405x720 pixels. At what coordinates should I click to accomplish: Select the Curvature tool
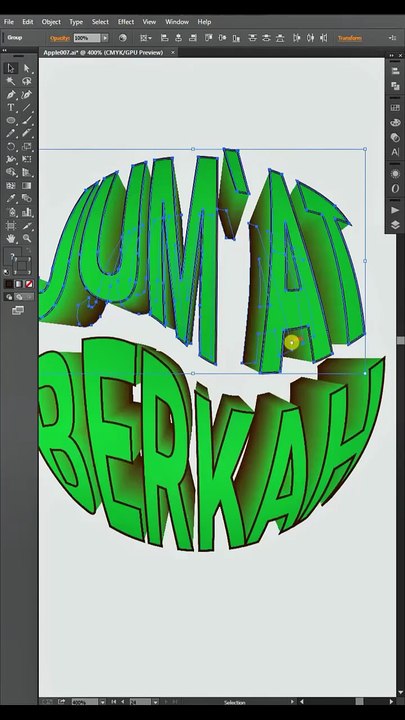[x=27, y=95]
